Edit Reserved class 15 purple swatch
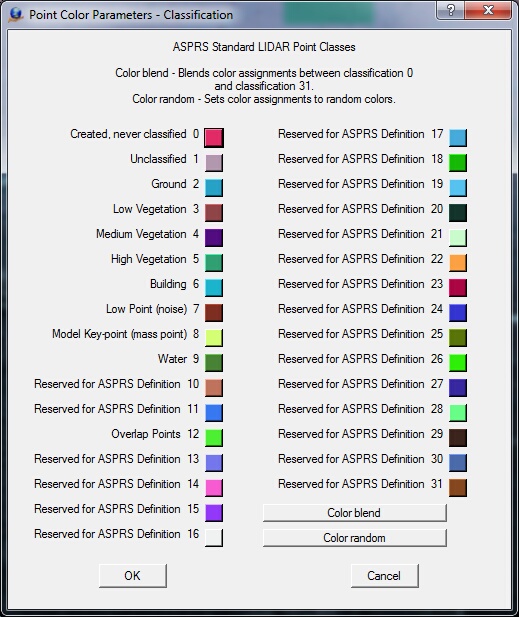Viewport: 519px width, 617px height. [214, 513]
